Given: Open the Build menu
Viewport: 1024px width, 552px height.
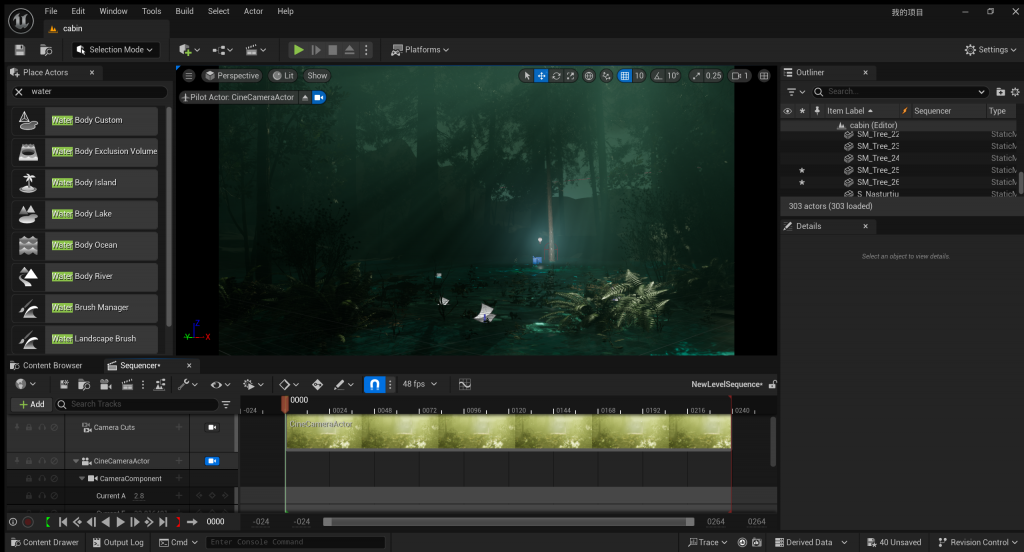Looking at the screenshot, I should (184, 11).
